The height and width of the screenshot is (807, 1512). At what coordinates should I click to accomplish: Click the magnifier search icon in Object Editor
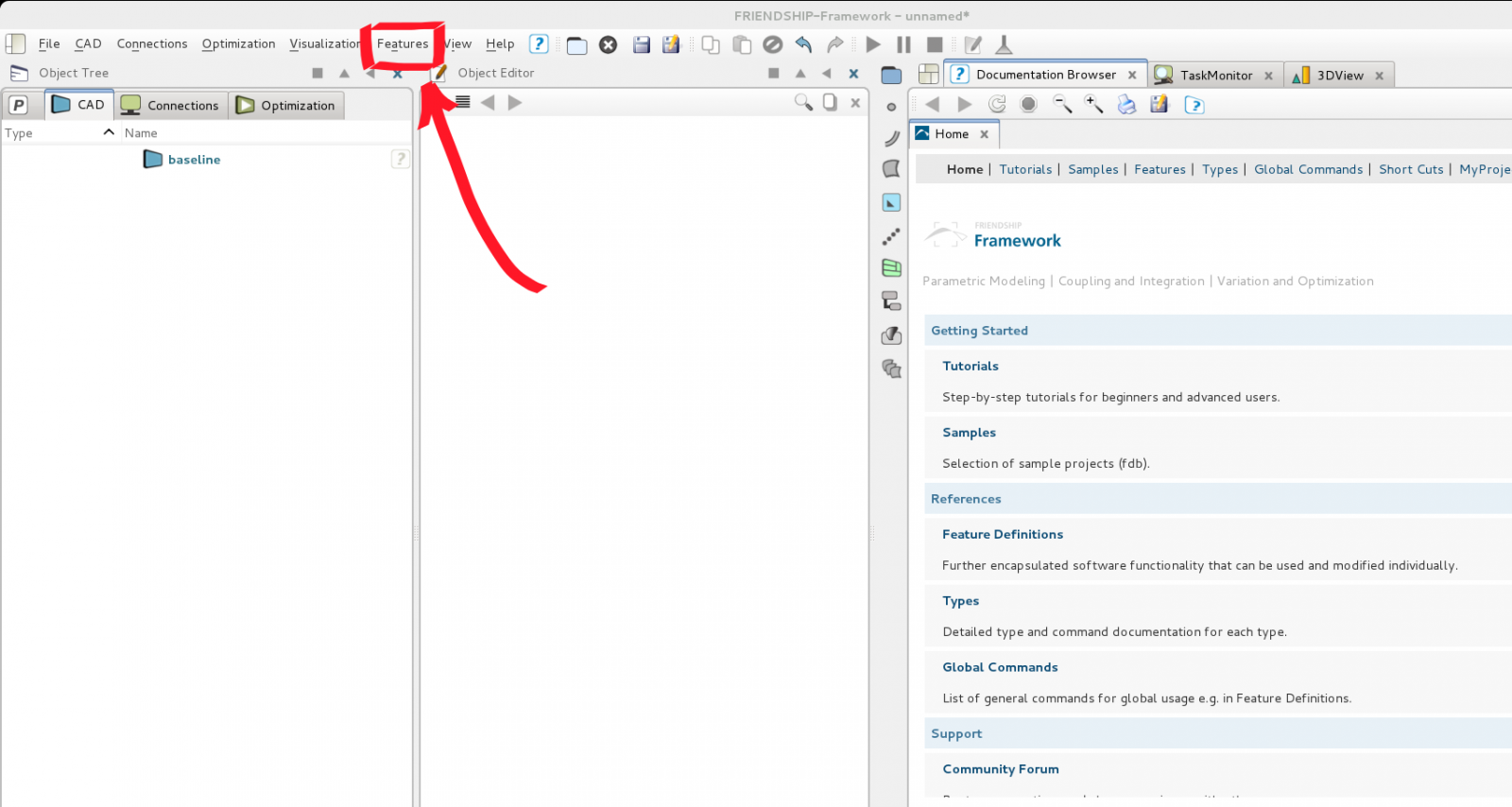click(803, 102)
